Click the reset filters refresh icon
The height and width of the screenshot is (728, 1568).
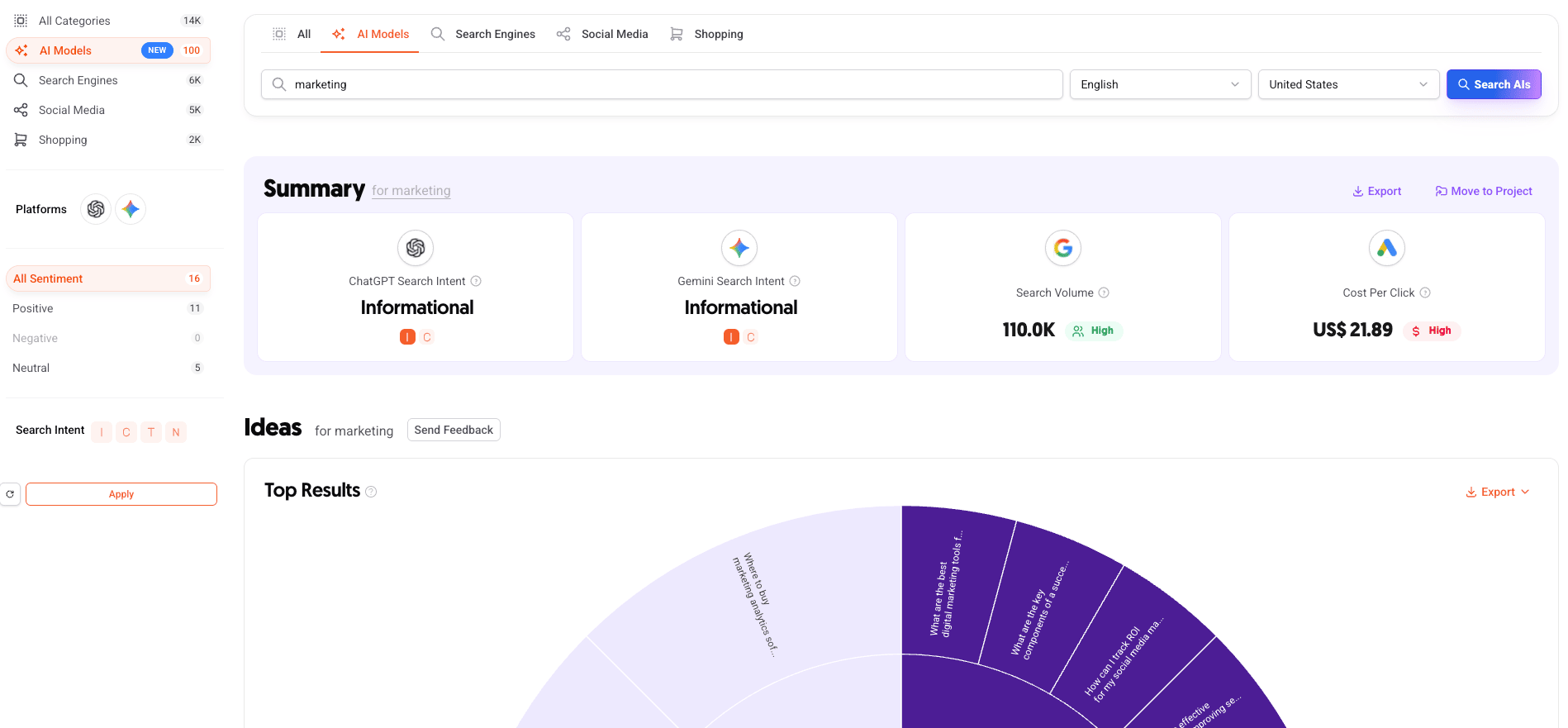[10, 494]
